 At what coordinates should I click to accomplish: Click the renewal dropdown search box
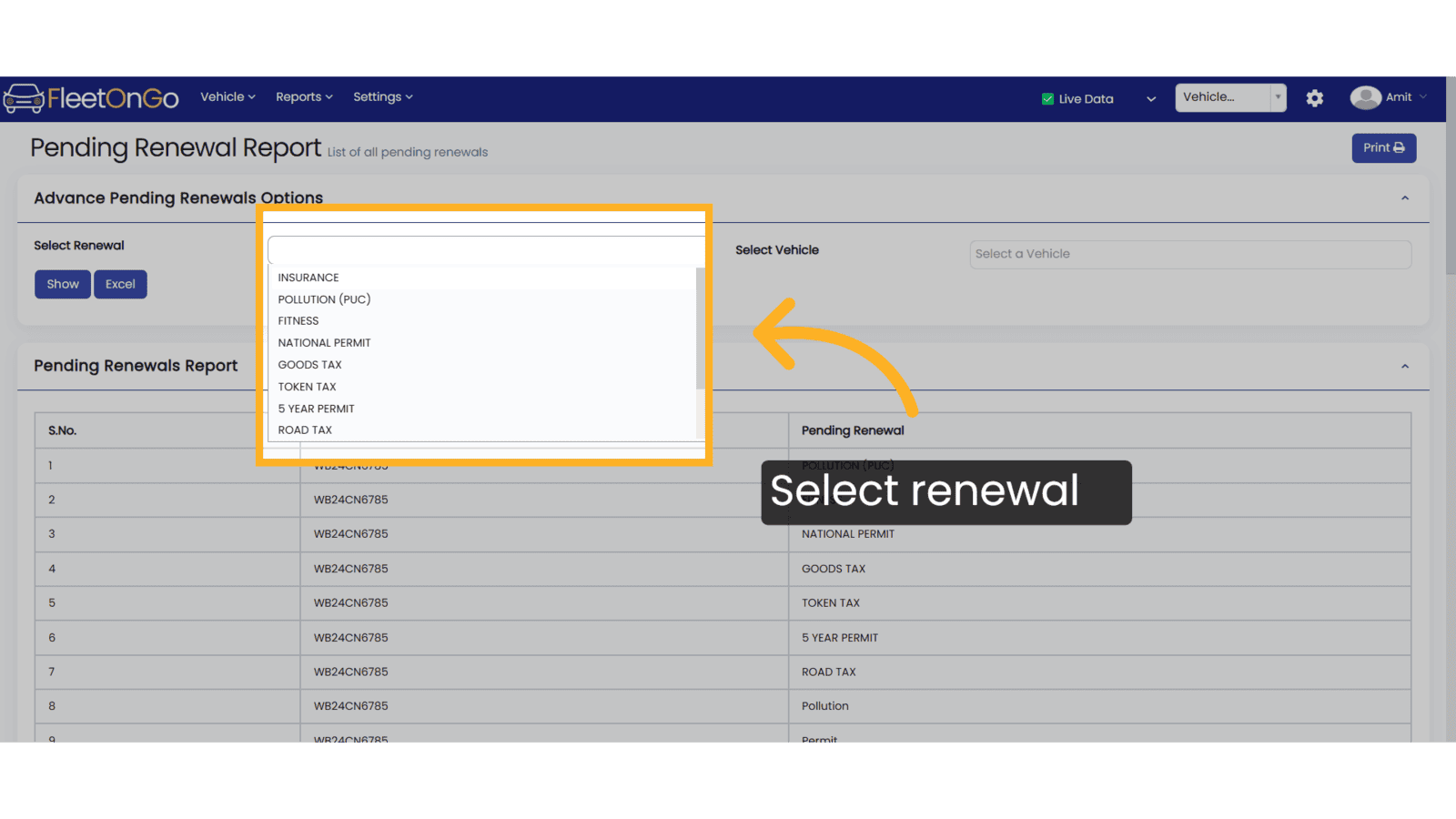486,250
